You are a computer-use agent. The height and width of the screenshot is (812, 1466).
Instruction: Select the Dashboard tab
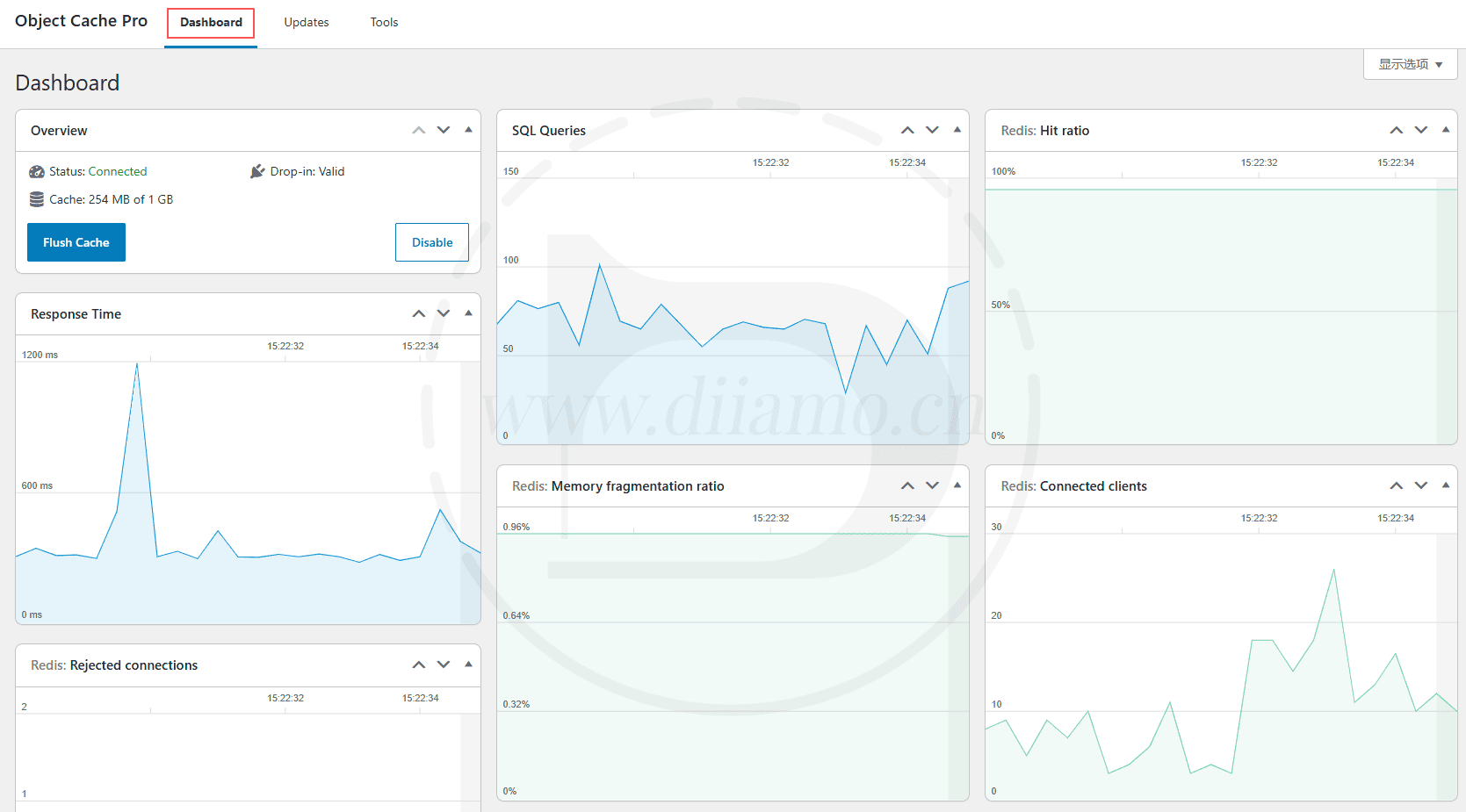tap(211, 23)
